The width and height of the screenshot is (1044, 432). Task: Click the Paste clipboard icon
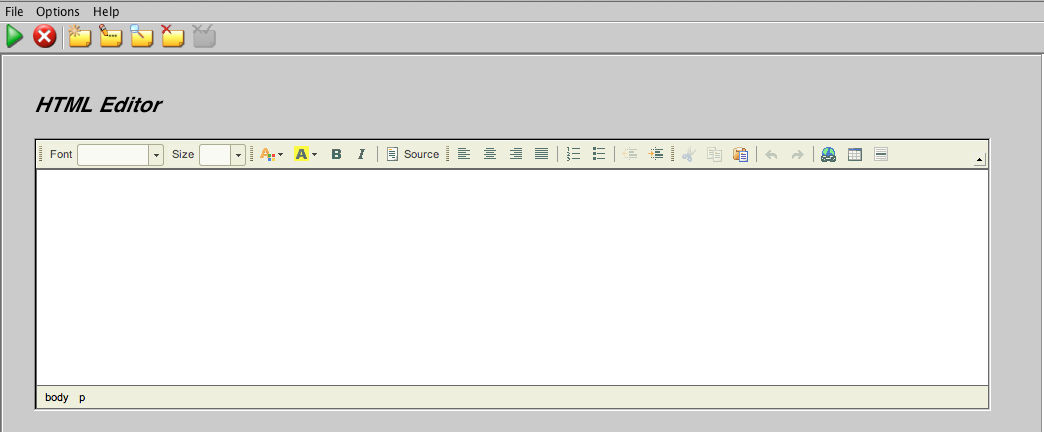tap(740, 154)
